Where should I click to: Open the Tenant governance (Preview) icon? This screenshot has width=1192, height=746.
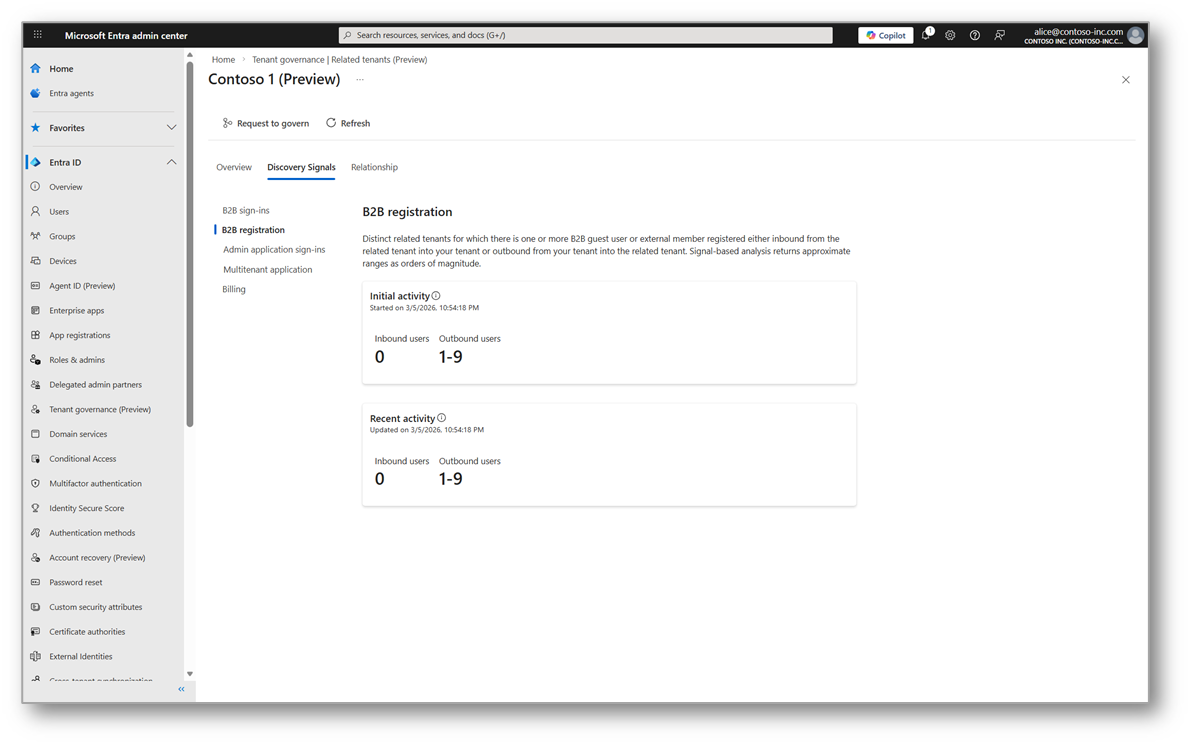(x=35, y=409)
